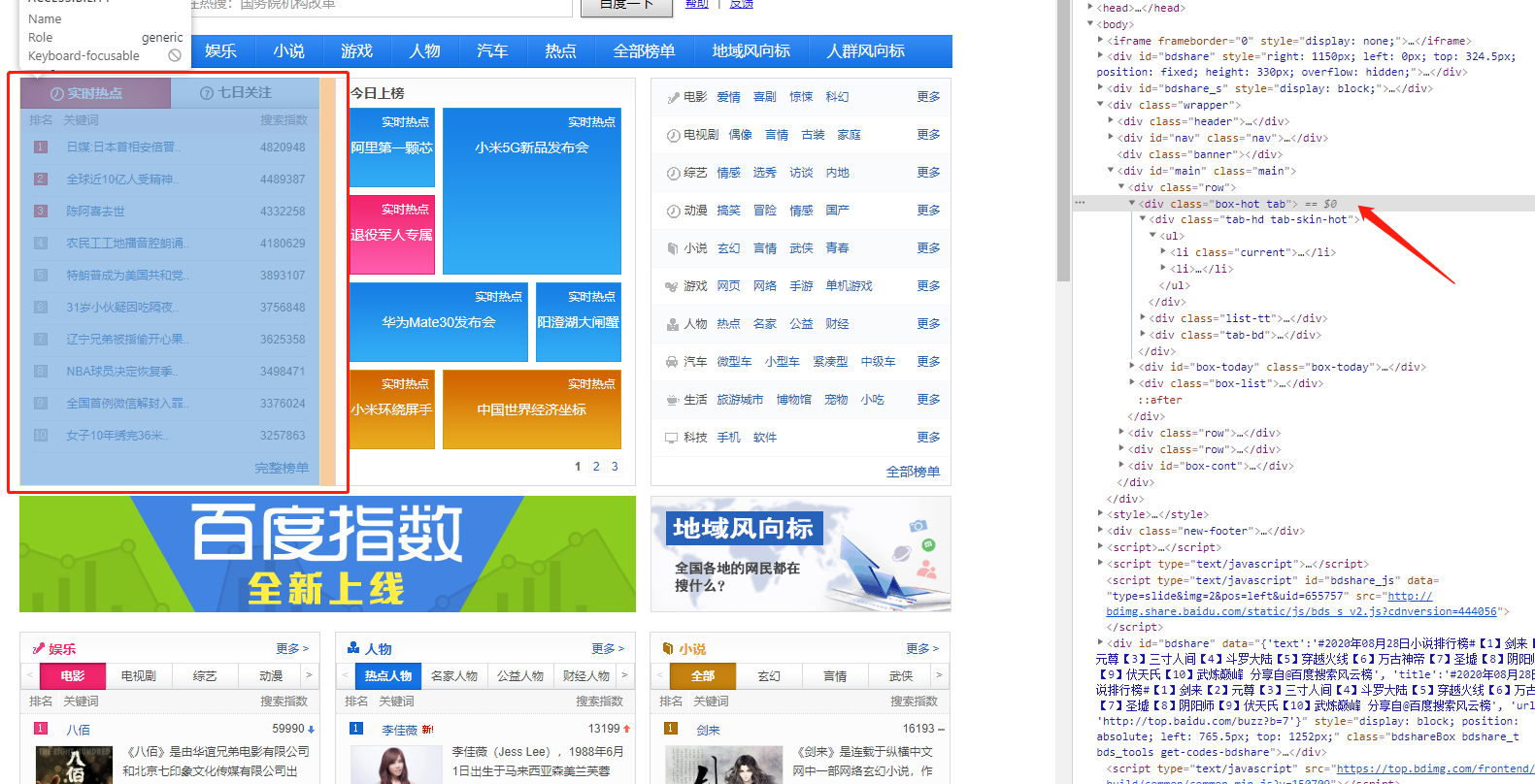Image resolution: width=1535 pixels, height=784 pixels.
Task: Click the rank 1 badge for 剑来
Action: point(671,728)
